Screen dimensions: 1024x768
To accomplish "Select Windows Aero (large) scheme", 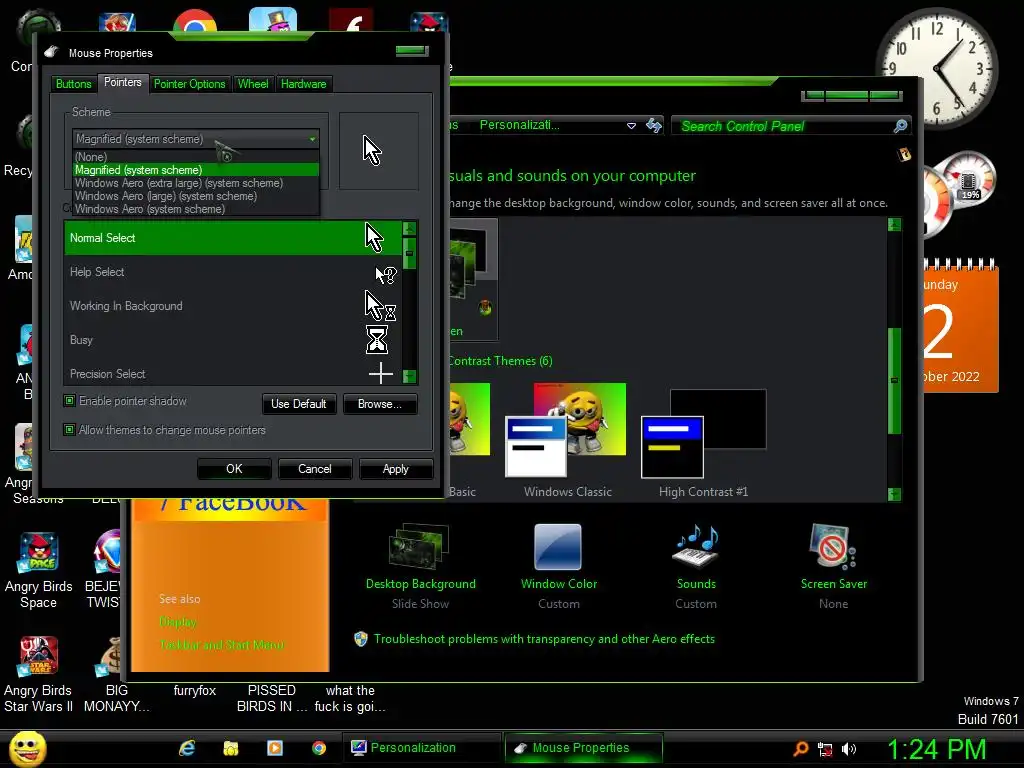I will pos(195,196).
